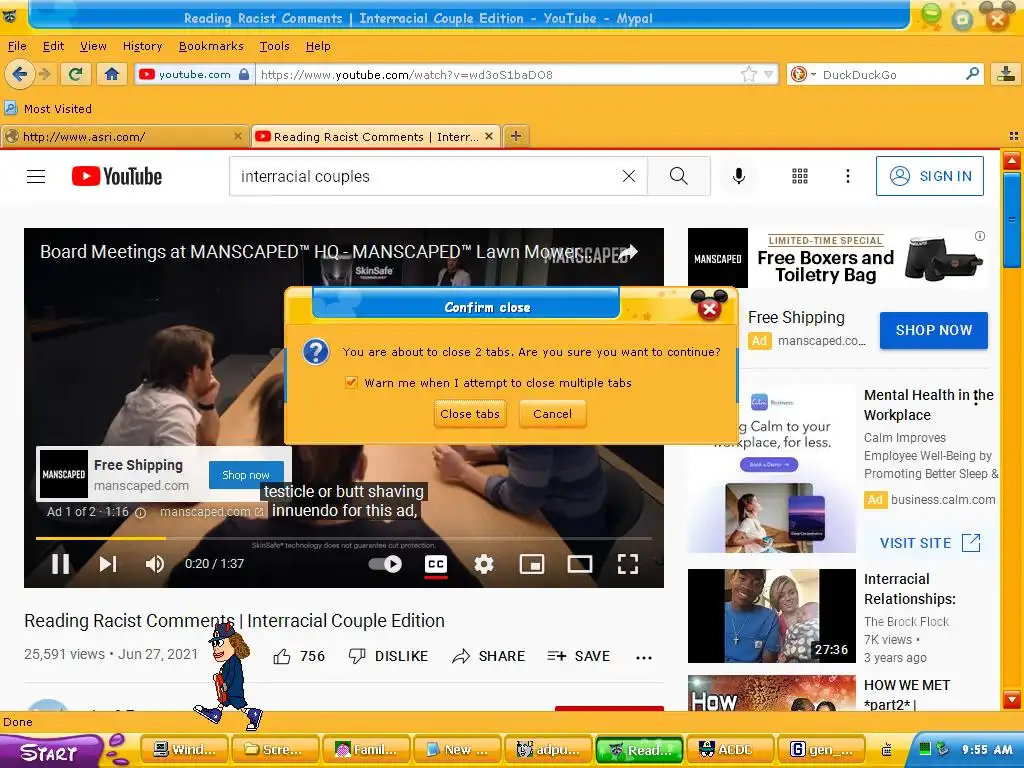Viewport: 1024px width, 768px height.
Task: Switch to theater mode
Action: coord(580,564)
